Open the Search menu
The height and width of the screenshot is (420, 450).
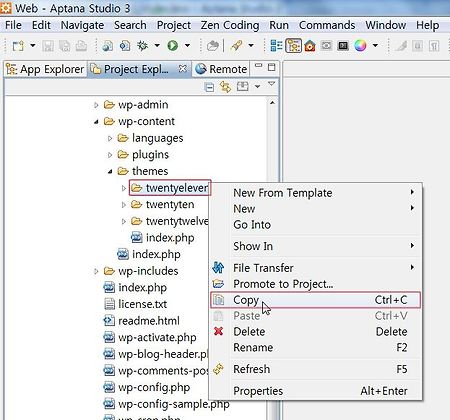[x=130, y=25]
